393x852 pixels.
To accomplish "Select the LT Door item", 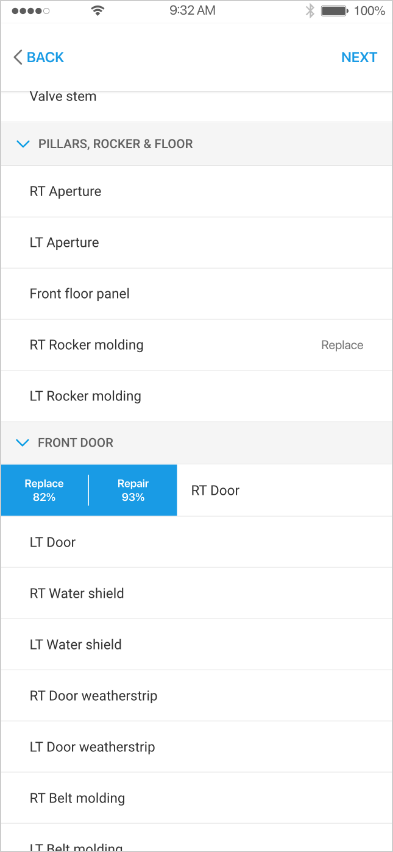I will (196, 542).
